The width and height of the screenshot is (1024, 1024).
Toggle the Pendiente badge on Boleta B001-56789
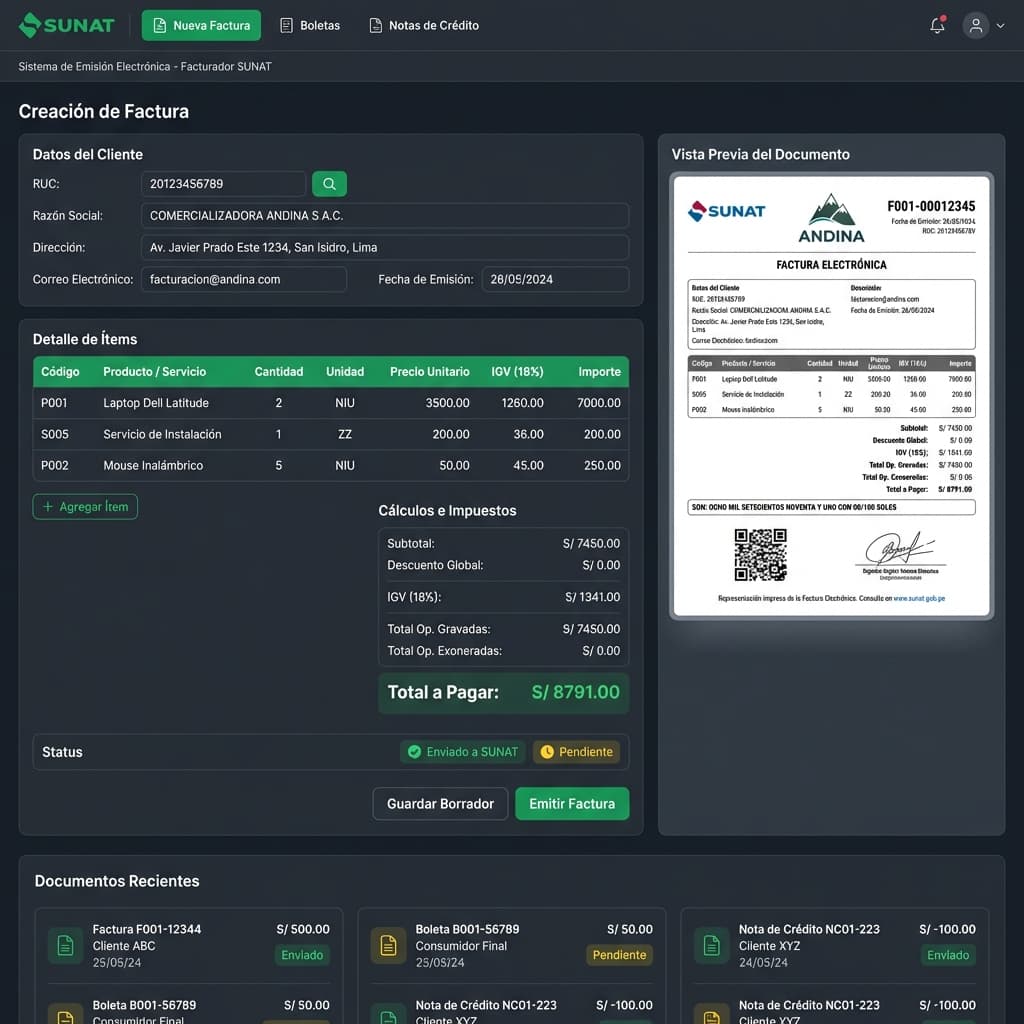coord(619,955)
